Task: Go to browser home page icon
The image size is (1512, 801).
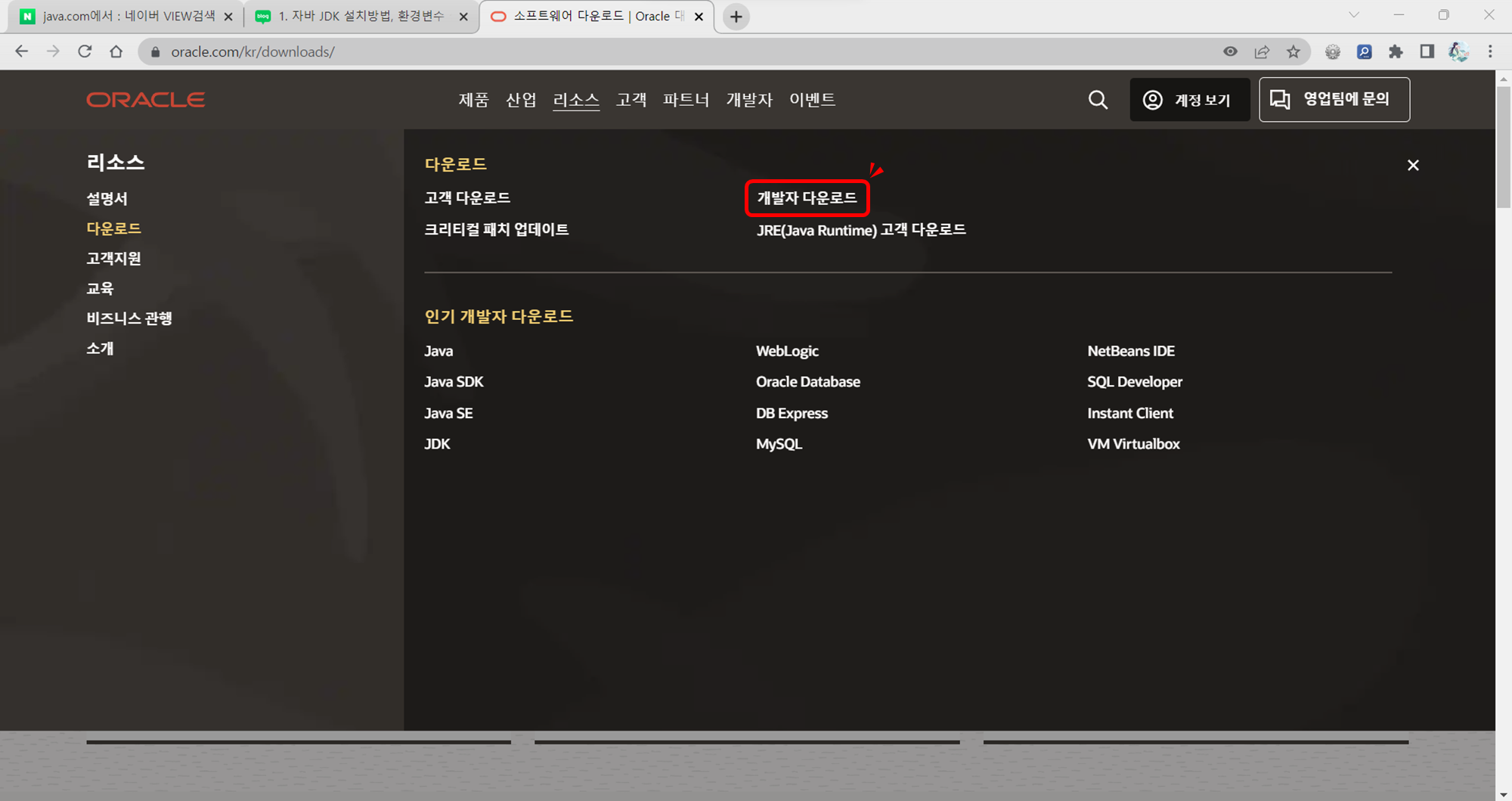Action: click(x=116, y=51)
